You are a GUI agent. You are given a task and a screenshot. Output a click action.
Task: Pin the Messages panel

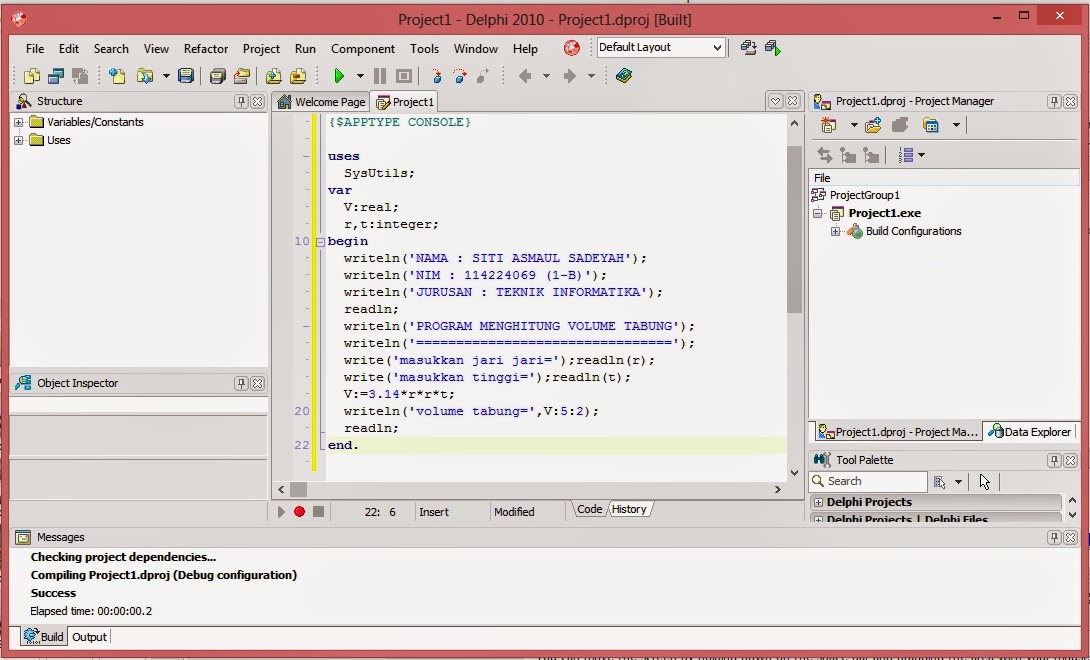(1054, 538)
